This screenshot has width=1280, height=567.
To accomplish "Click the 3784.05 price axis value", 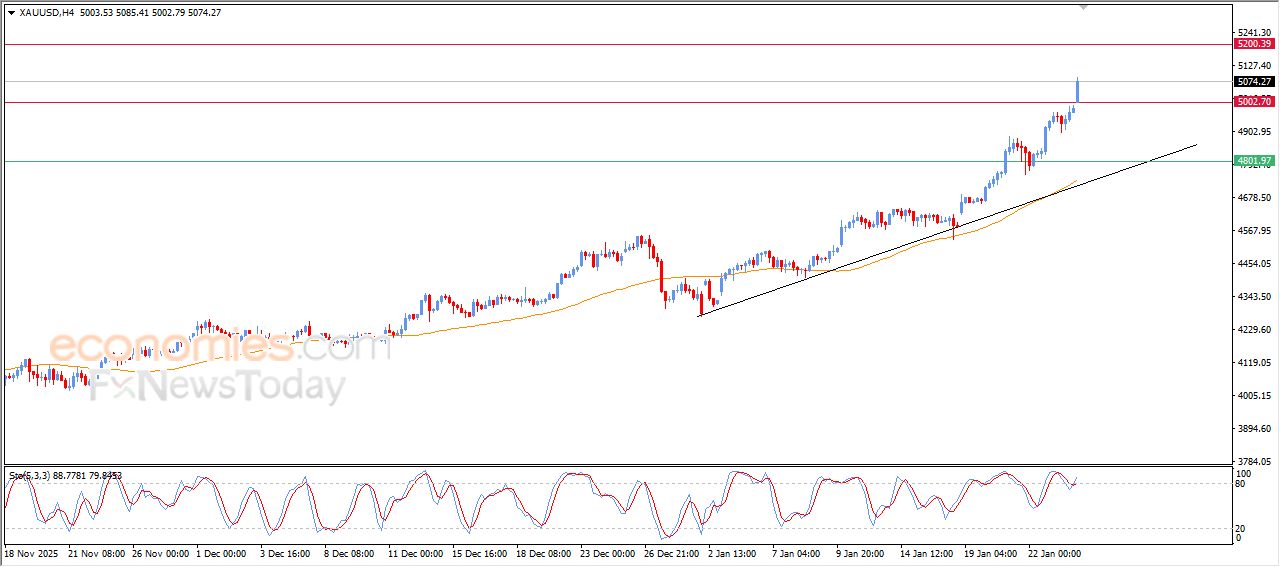I will tap(1253, 462).
